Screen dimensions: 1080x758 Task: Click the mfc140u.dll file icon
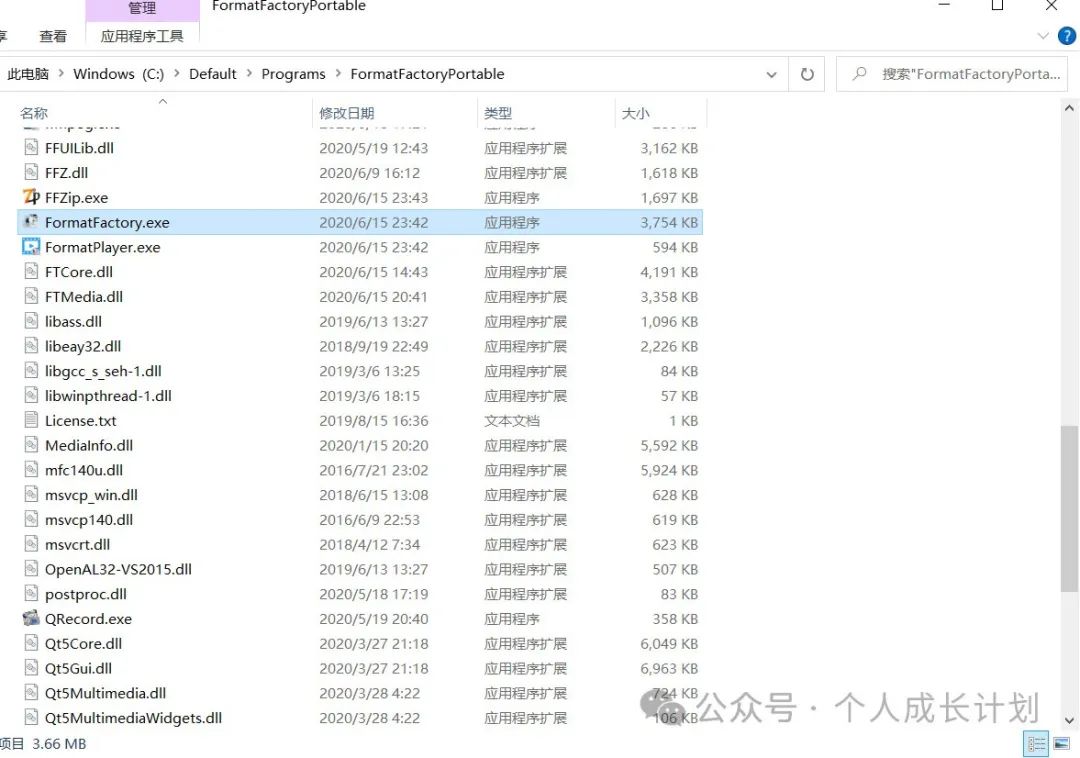click(31, 470)
